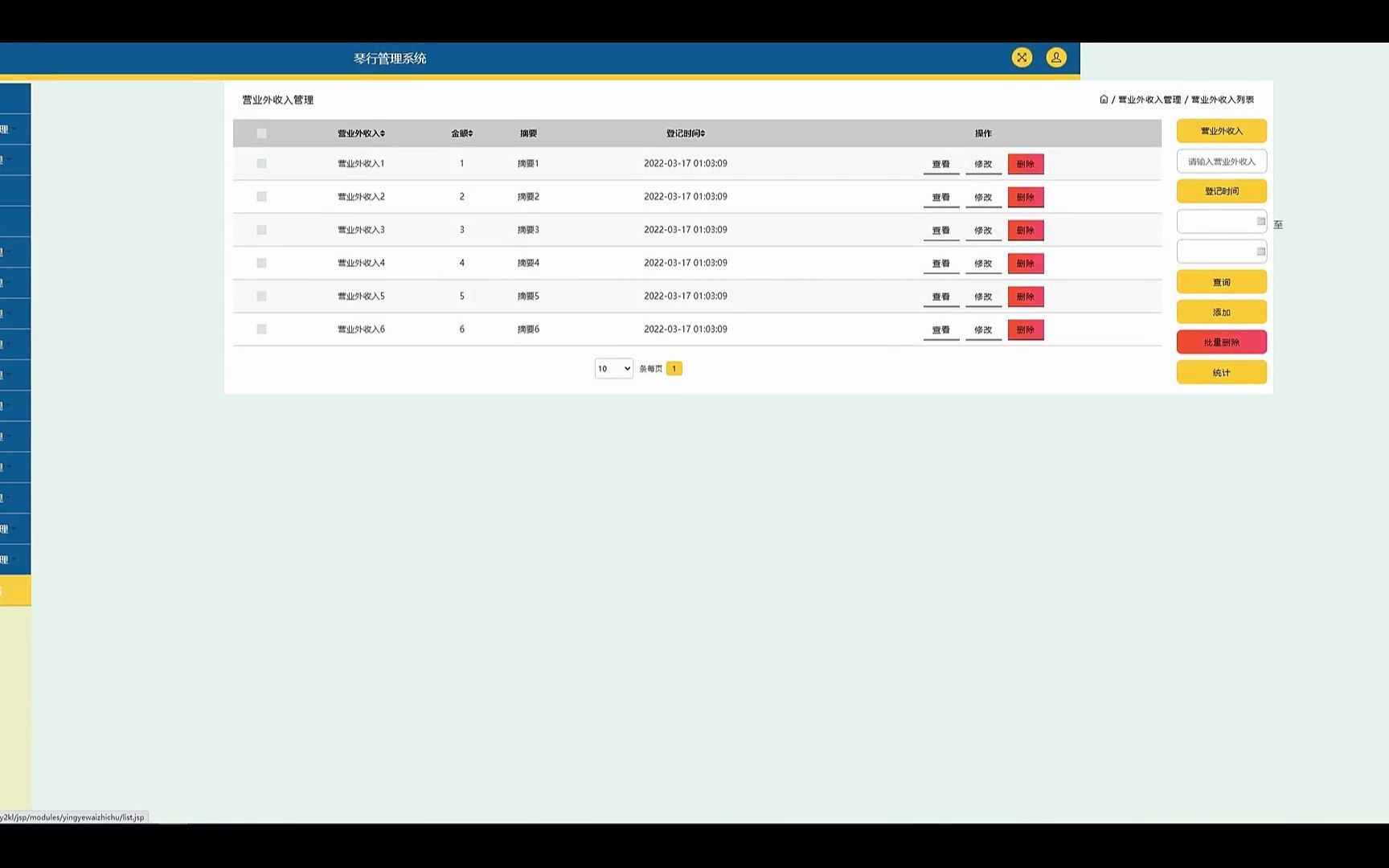Screen dimensions: 1389x868
Task: Check the box for row 营业外收入6
Action: coord(261,329)
